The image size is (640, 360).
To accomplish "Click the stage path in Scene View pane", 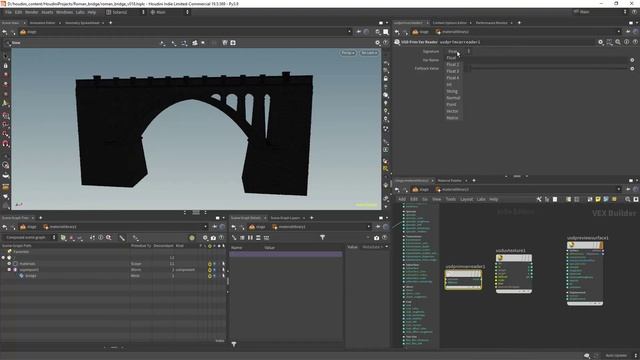I will (28, 32).
